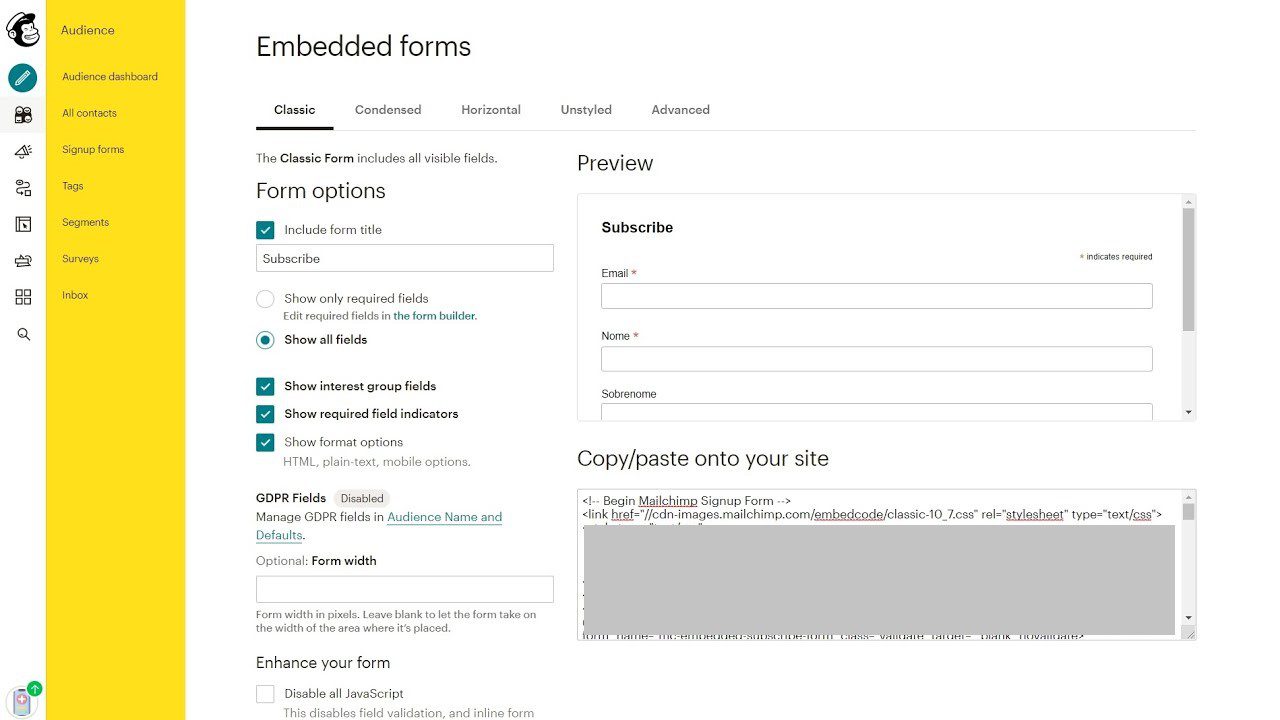Open the Audience icon in the sidebar
1280x720 pixels.
point(22,114)
